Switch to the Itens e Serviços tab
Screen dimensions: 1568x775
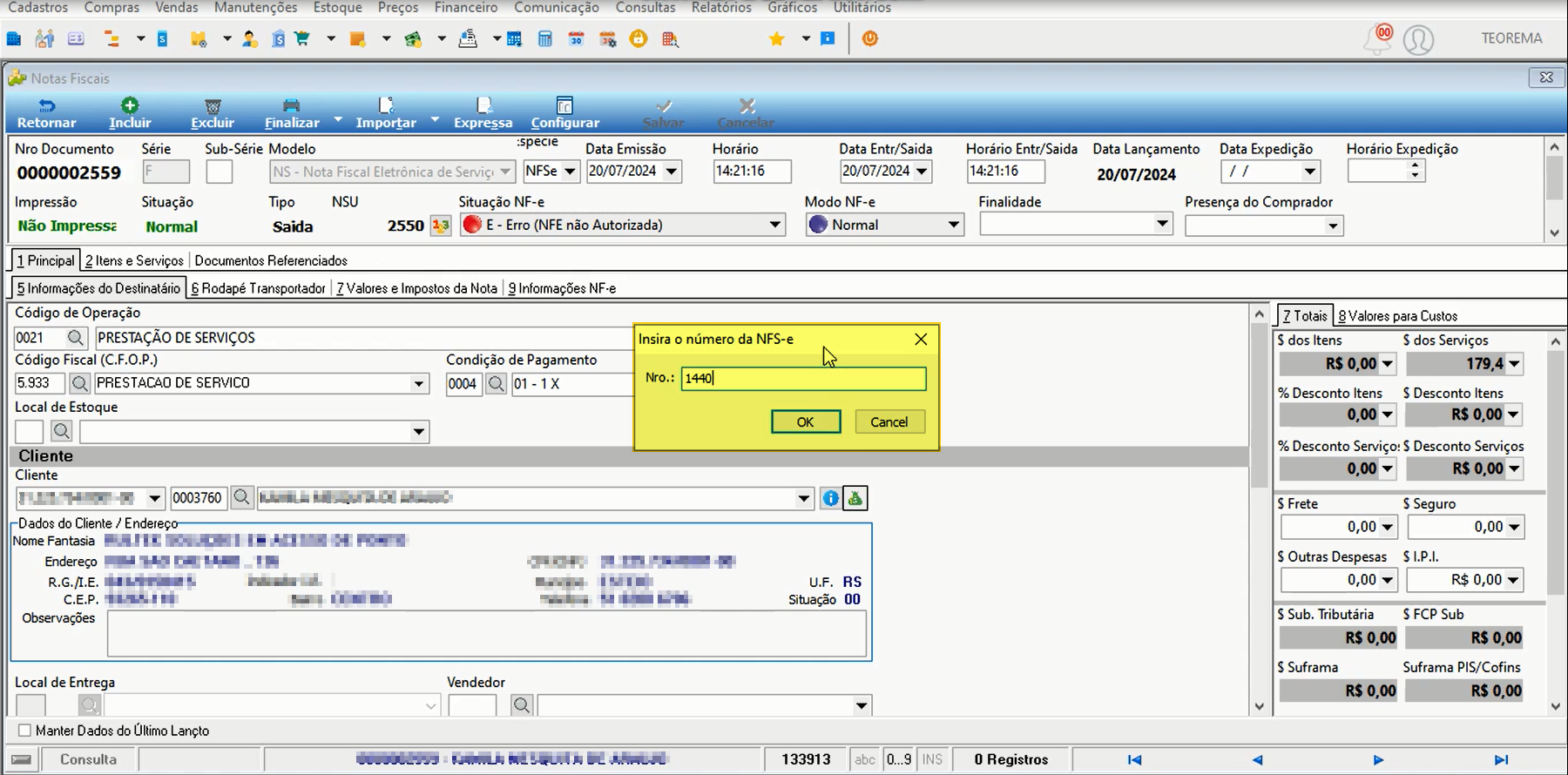134,260
